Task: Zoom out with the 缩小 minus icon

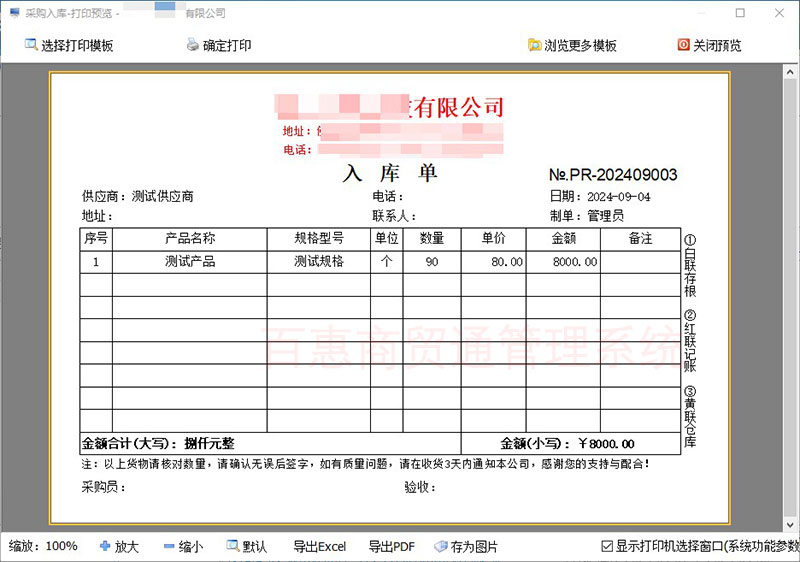Action: click(169, 546)
